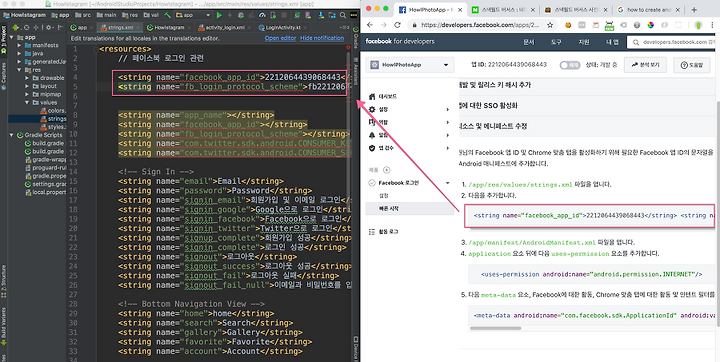Click the help button with question mark
720x362 pixels.
click(x=692, y=65)
